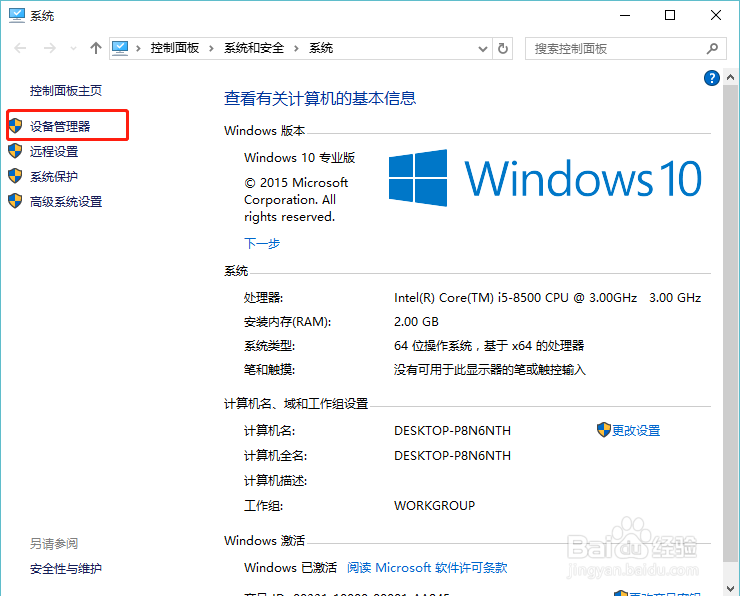Open Help with the blue question mark
This screenshot has width=740, height=596.
coord(712,78)
